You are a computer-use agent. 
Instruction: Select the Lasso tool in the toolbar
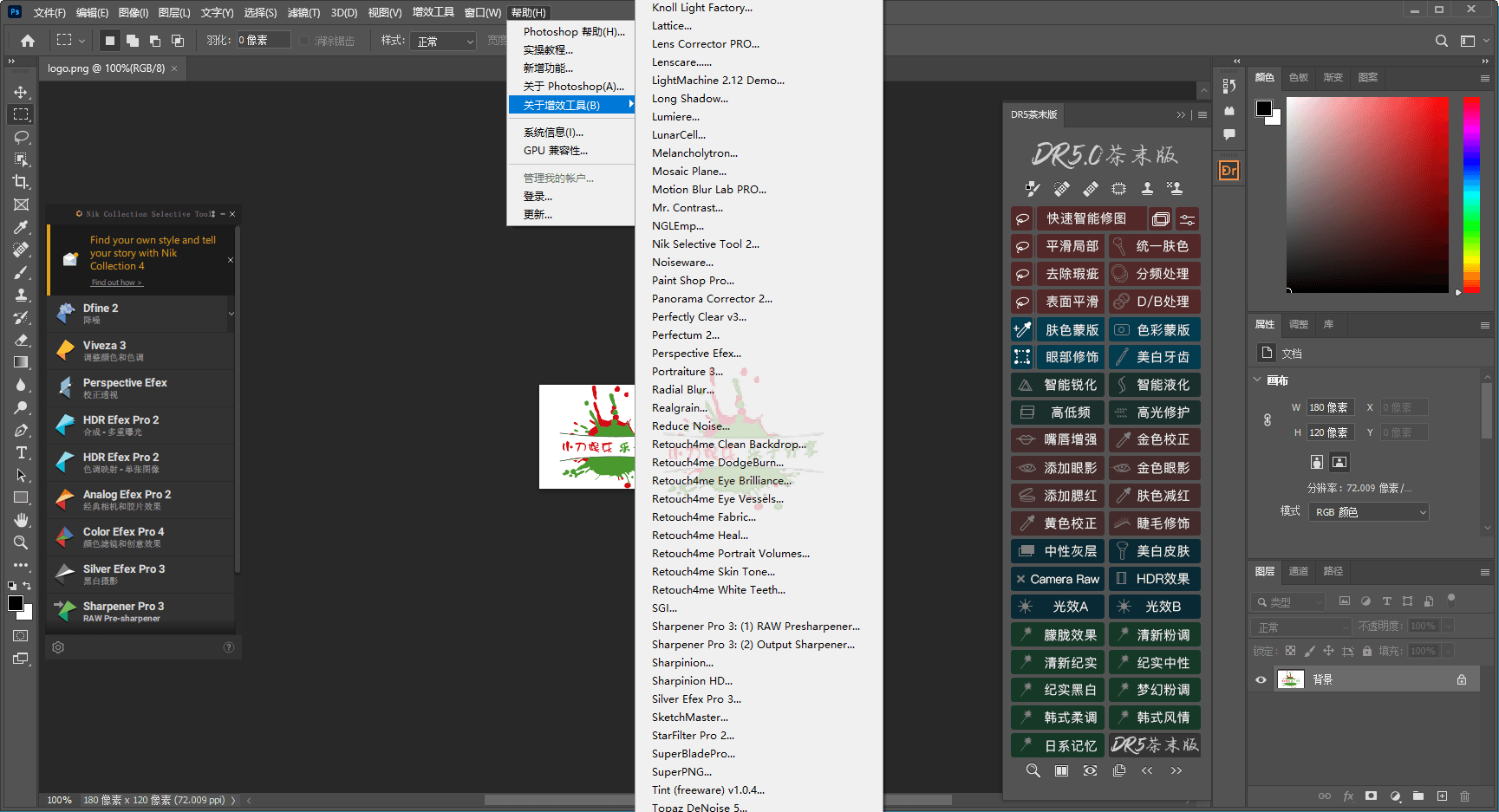coord(22,137)
